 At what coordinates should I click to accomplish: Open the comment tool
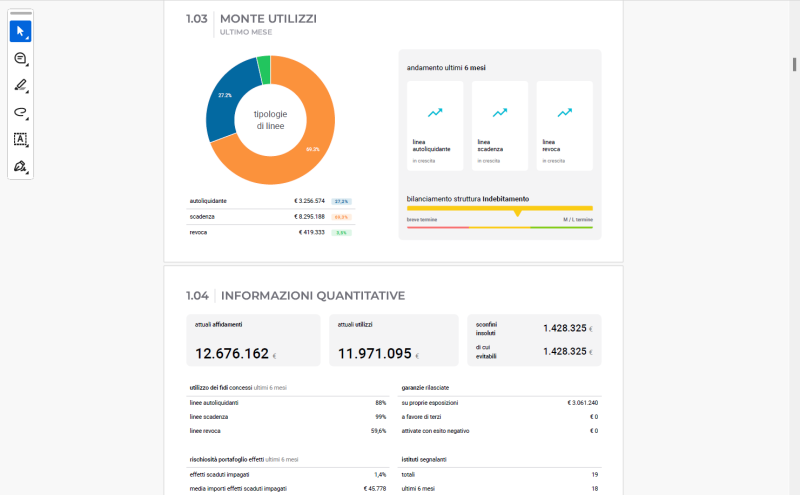(x=21, y=58)
